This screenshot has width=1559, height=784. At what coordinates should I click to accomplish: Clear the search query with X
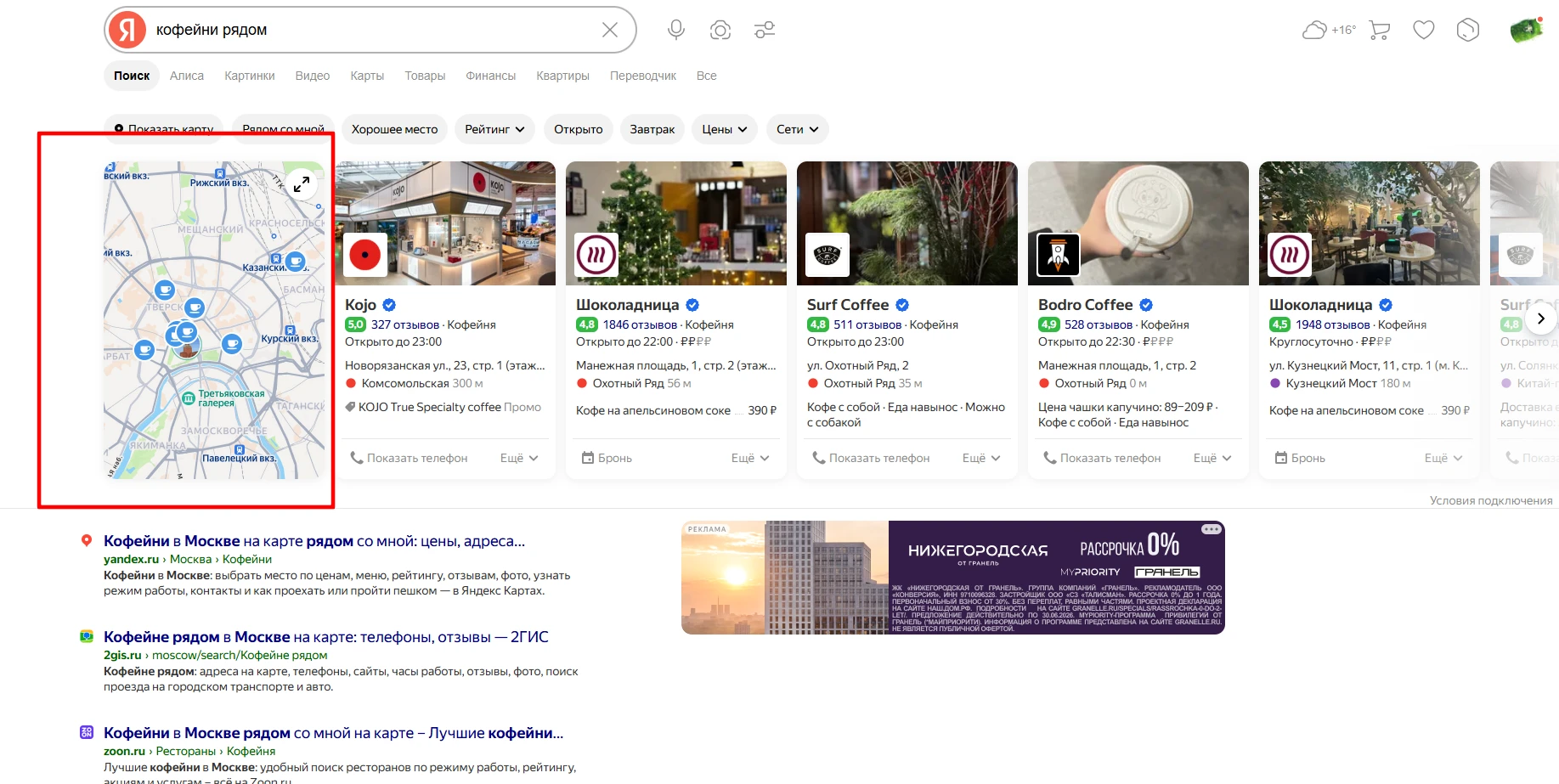click(609, 30)
